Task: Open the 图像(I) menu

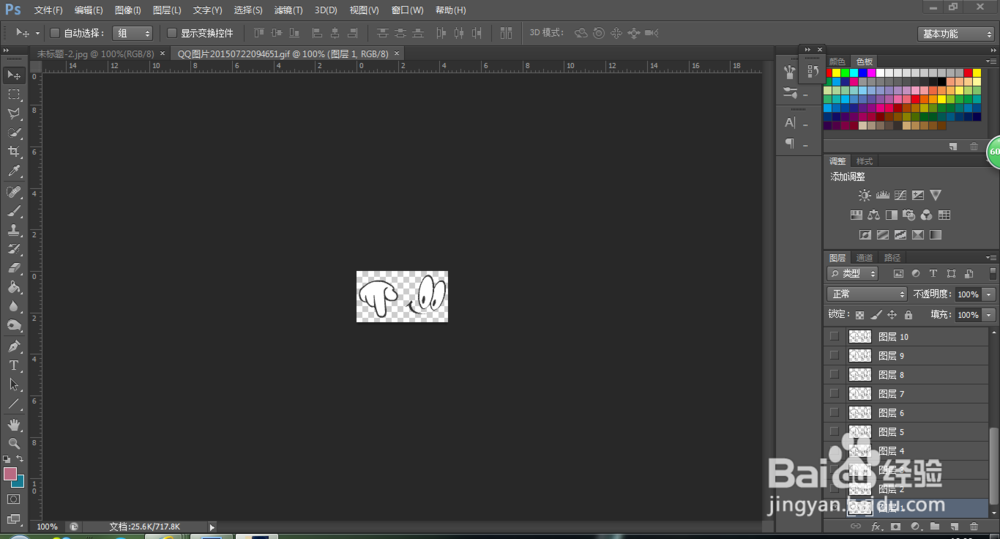Action: pos(128,10)
